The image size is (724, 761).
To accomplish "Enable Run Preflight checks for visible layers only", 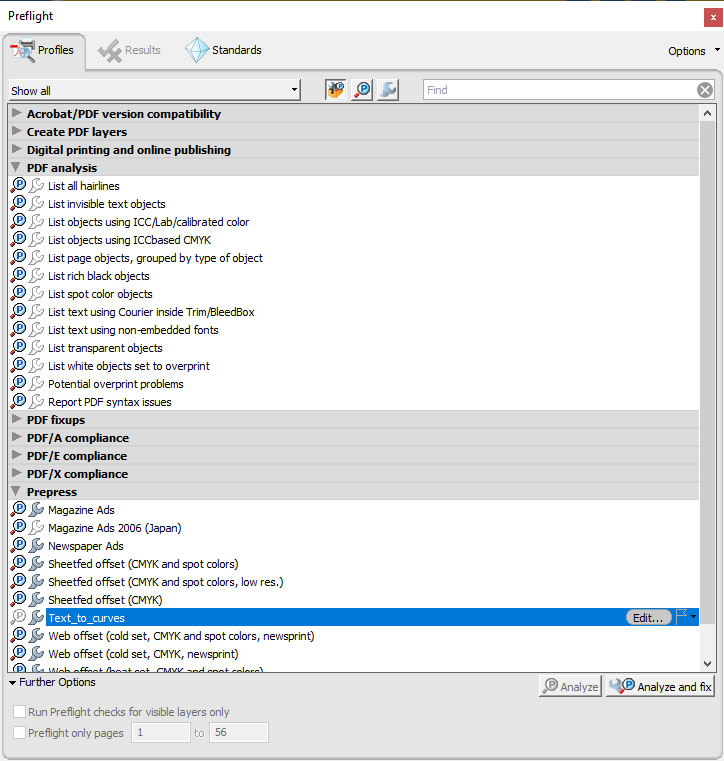I will (19, 711).
